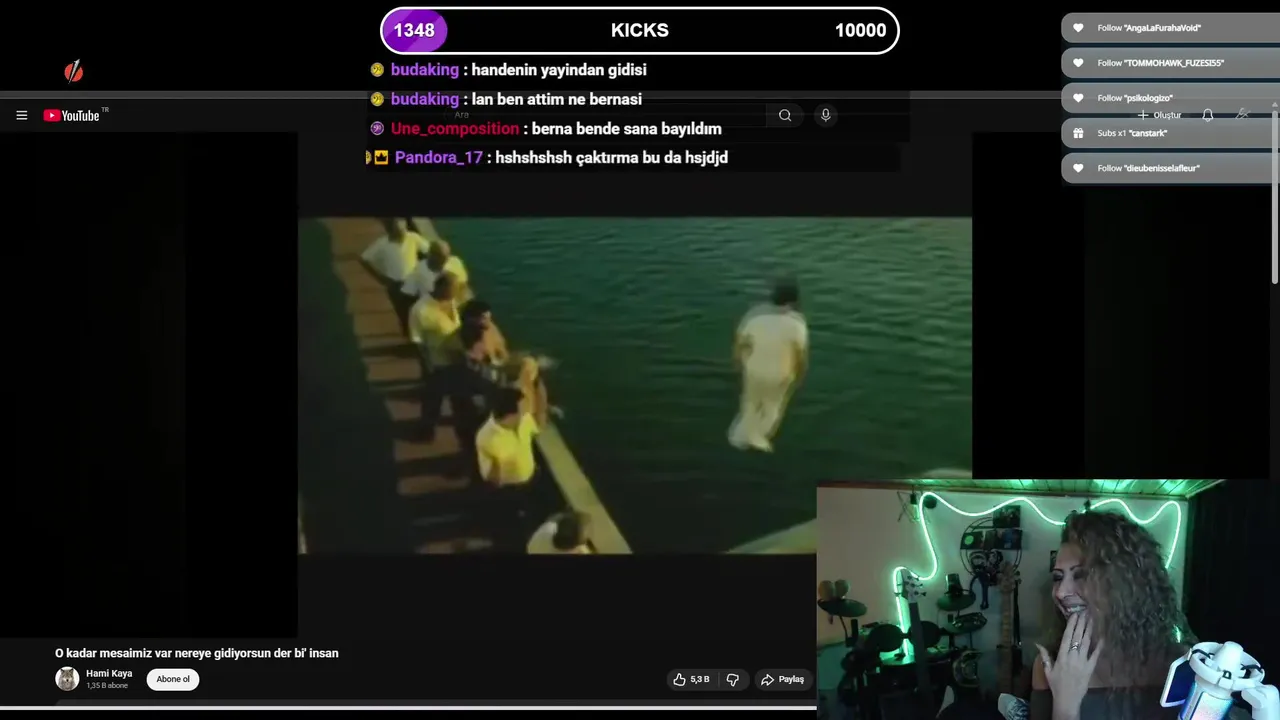This screenshot has height=720, width=1280.
Task: Subscribe with the Abone ol button
Action: click(173, 679)
